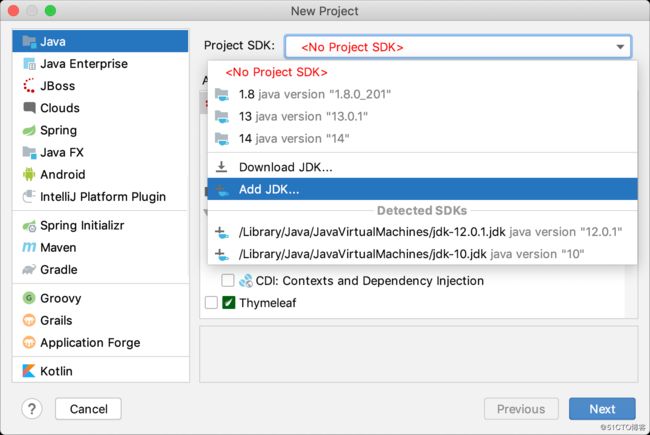Click the folder icon beside SDK 14

222,139
